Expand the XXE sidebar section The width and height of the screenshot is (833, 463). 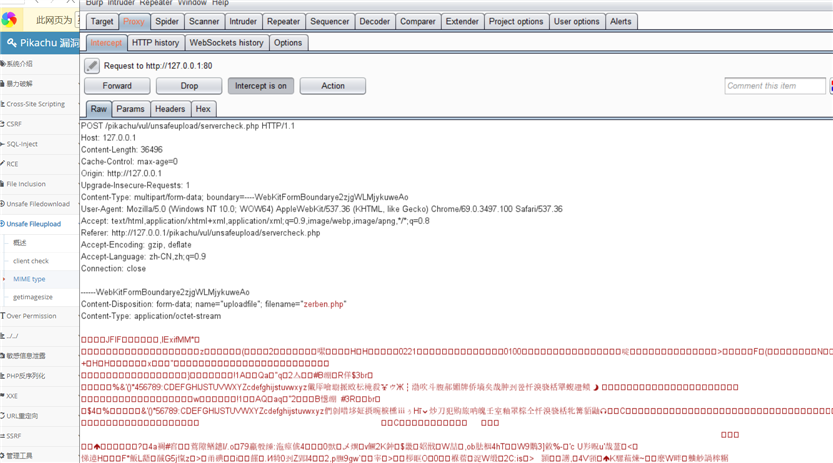coord(39,396)
